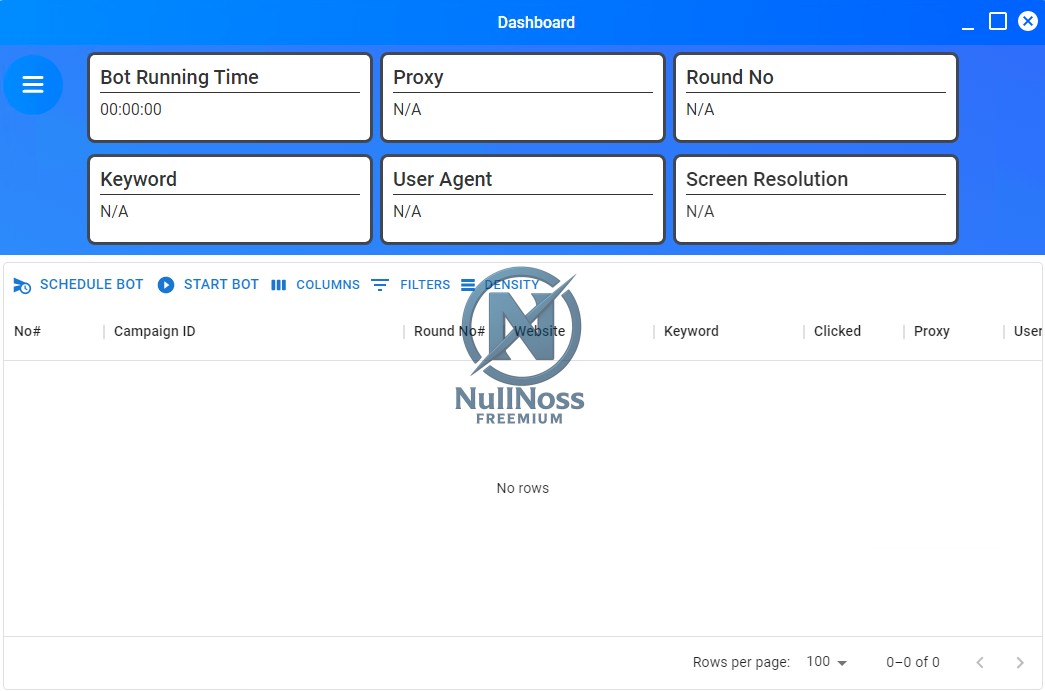Click the Proxy column header
Viewport: 1045px width, 691px height.
tap(931, 331)
